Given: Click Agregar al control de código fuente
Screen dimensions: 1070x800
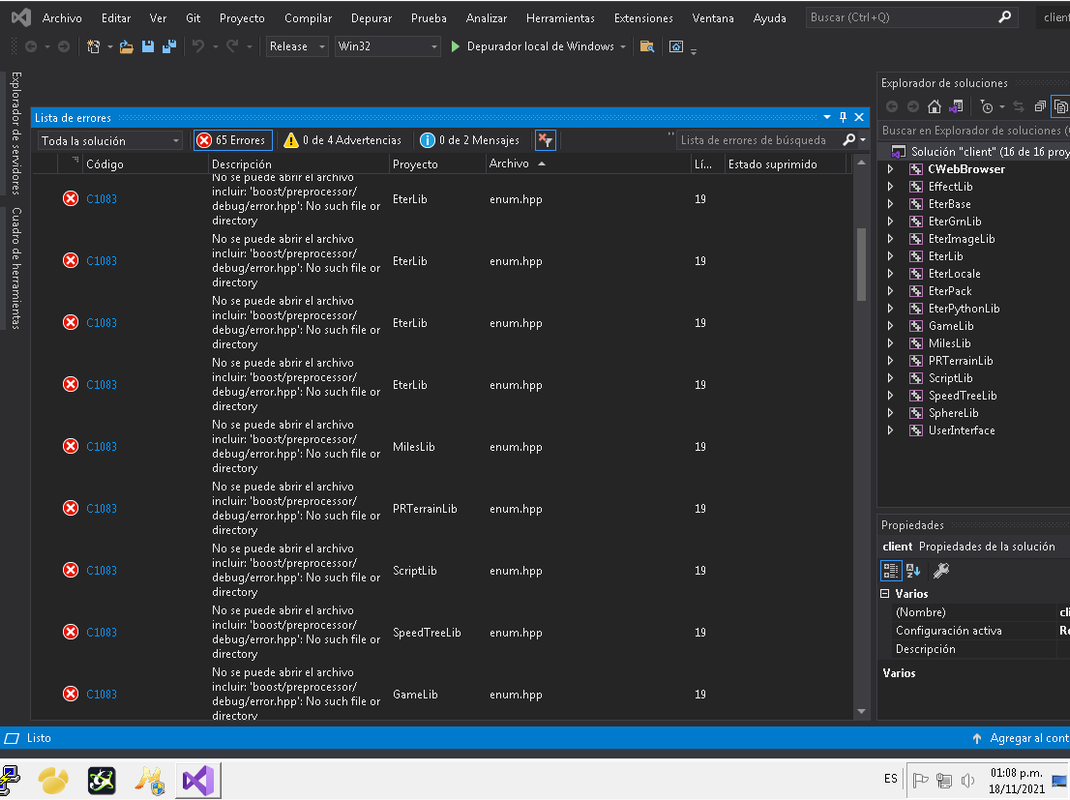Looking at the screenshot, I should pyautogui.click(x=1020, y=738).
